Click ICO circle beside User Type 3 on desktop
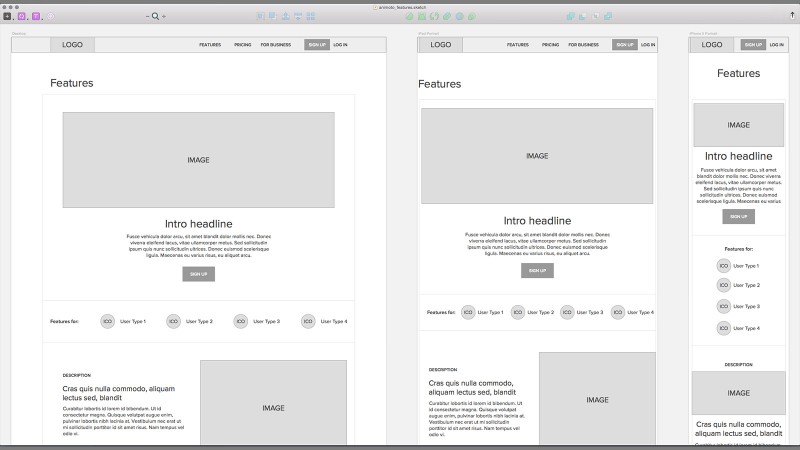This screenshot has width=800, height=450. [241, 321]
